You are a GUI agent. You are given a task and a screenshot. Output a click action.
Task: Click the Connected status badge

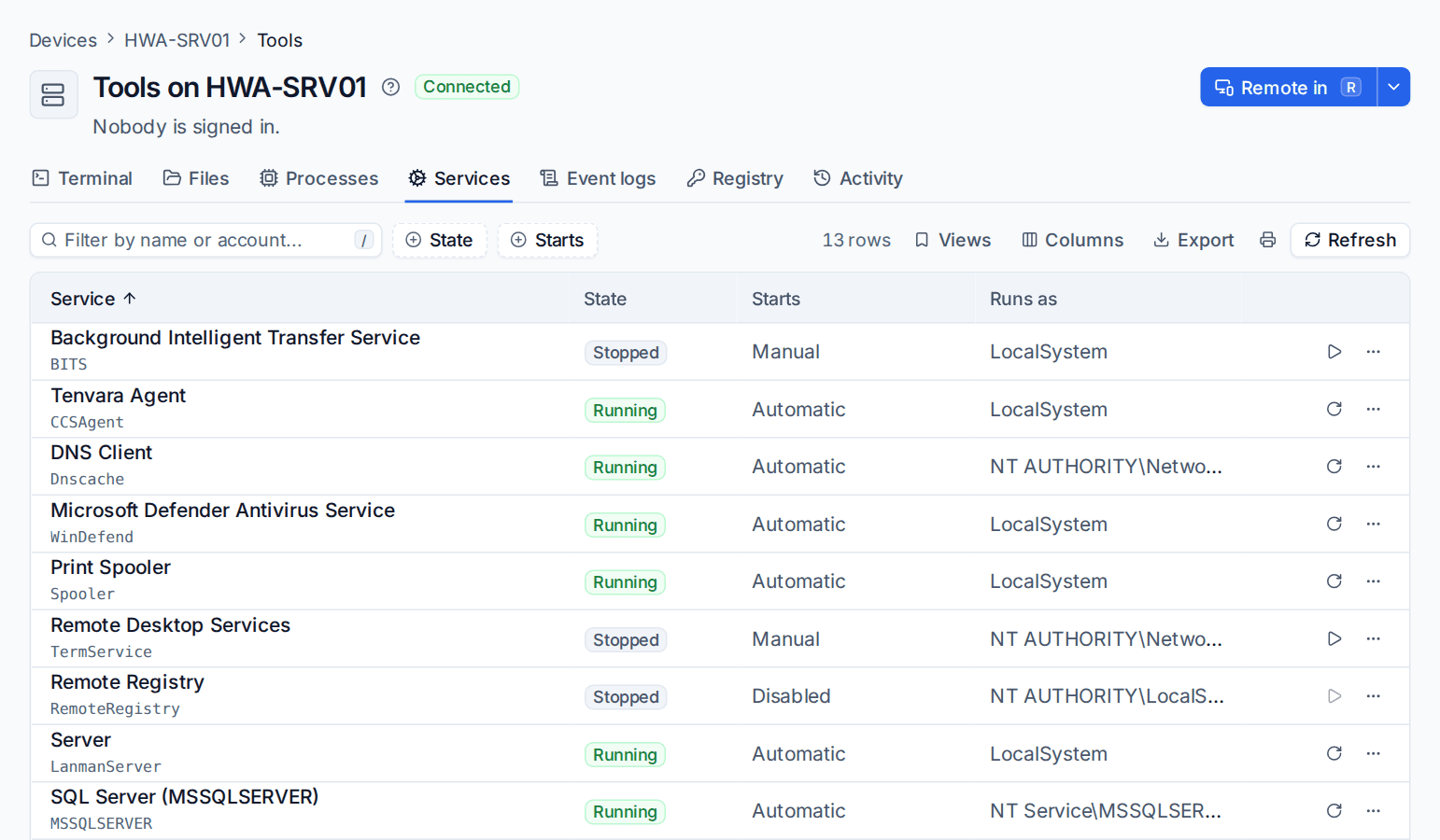pos(467,87)
